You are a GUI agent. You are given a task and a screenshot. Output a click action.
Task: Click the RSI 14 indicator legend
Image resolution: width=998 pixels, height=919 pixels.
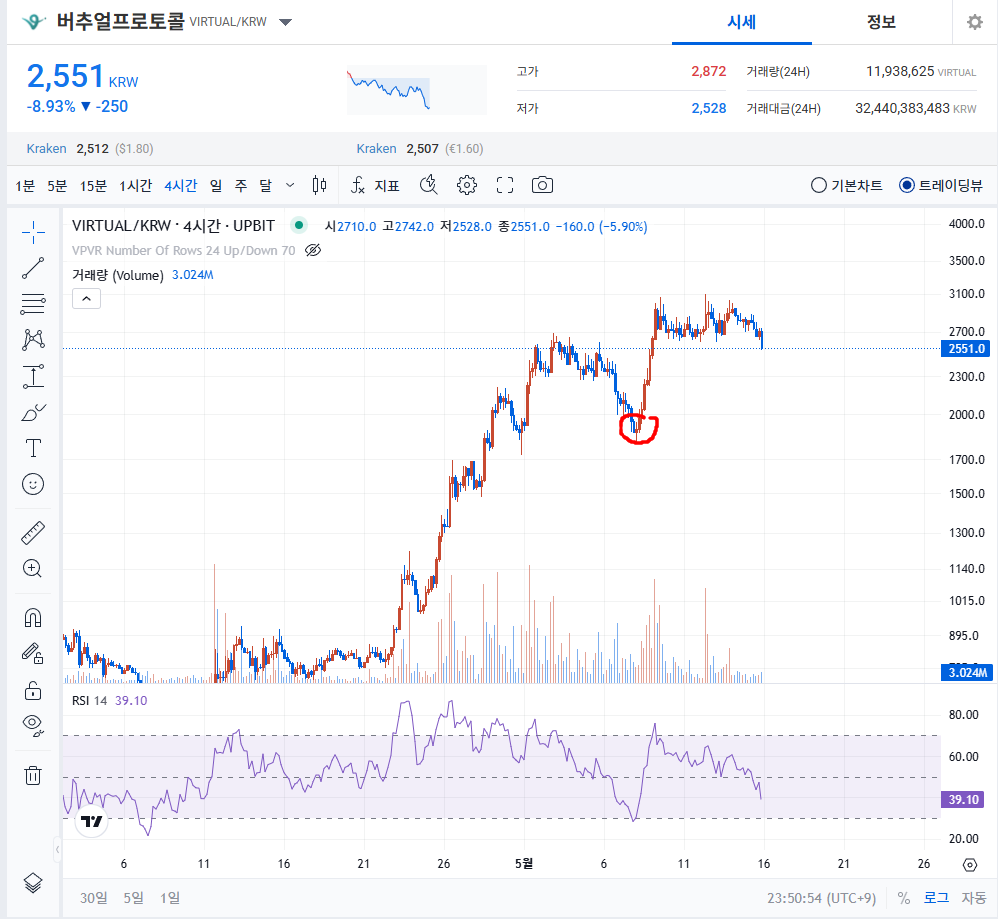pos(90,700)
